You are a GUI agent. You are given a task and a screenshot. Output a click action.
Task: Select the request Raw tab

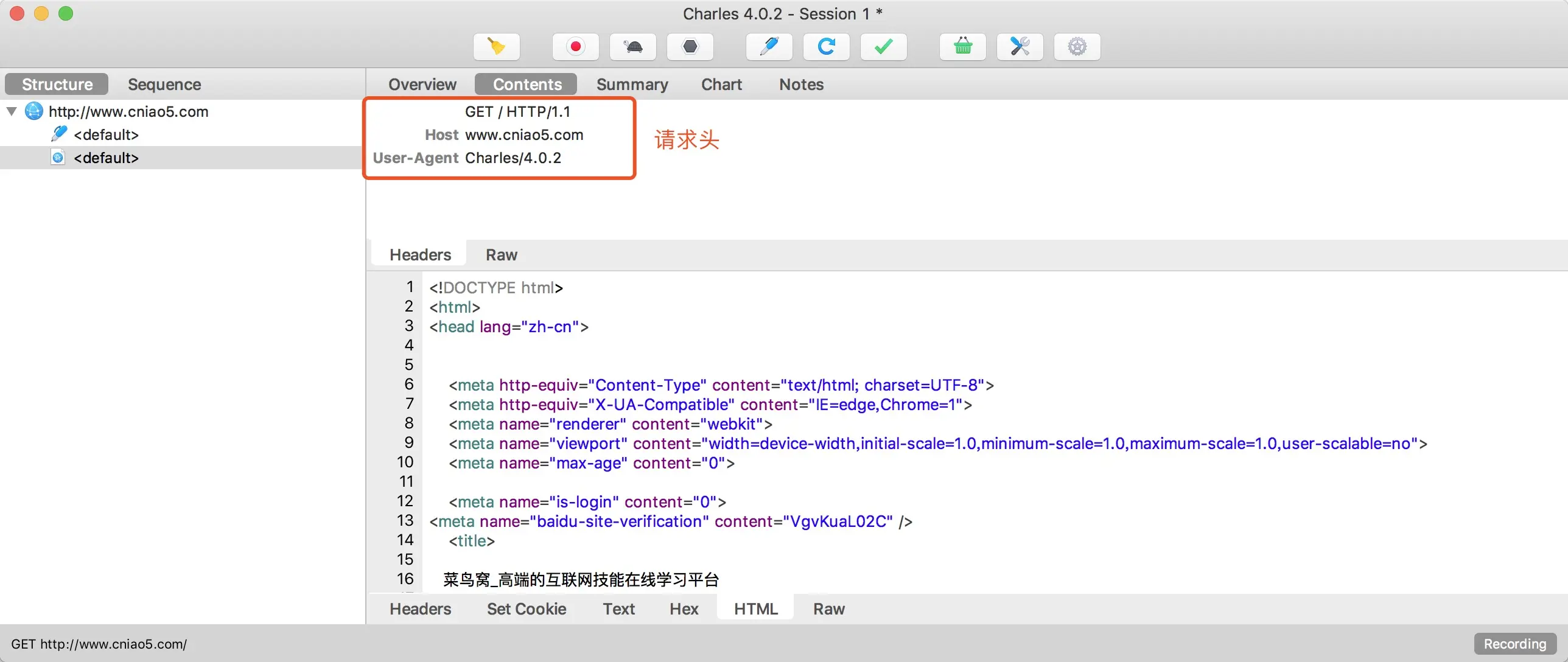point(501,255)
